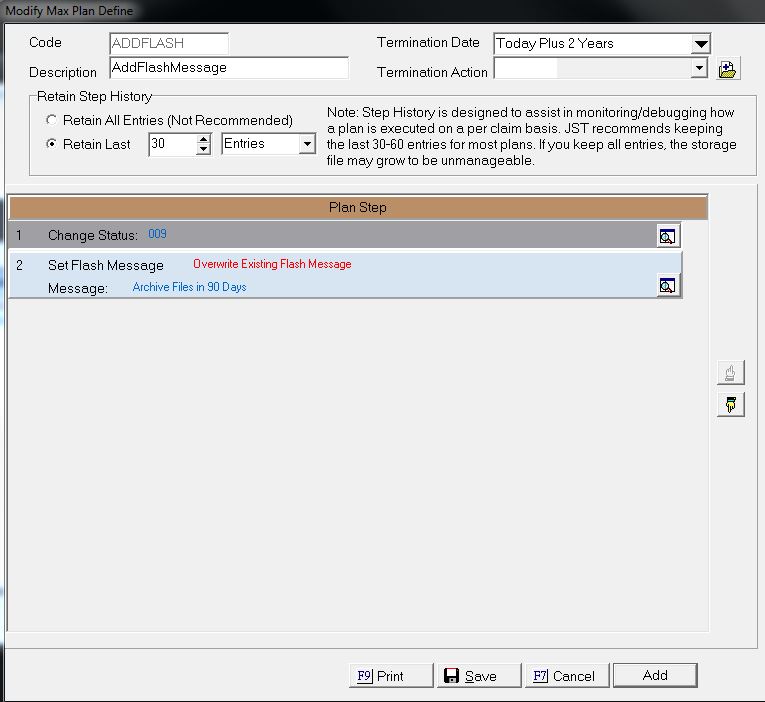This screenshot has width=765, height=702.
Task: Open the Termination Action folder-add icon
Action: [x=727, y=69]
